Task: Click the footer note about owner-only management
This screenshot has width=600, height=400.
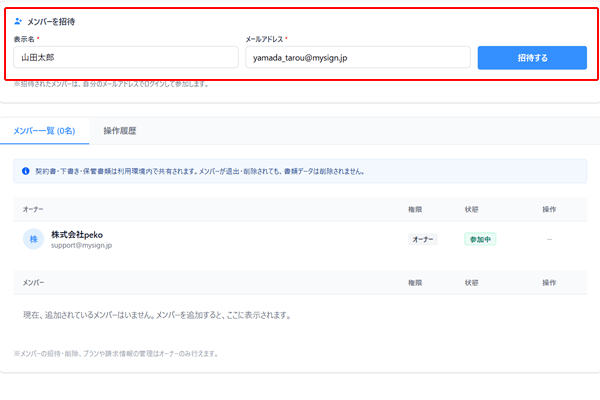Action: [116, 354]
